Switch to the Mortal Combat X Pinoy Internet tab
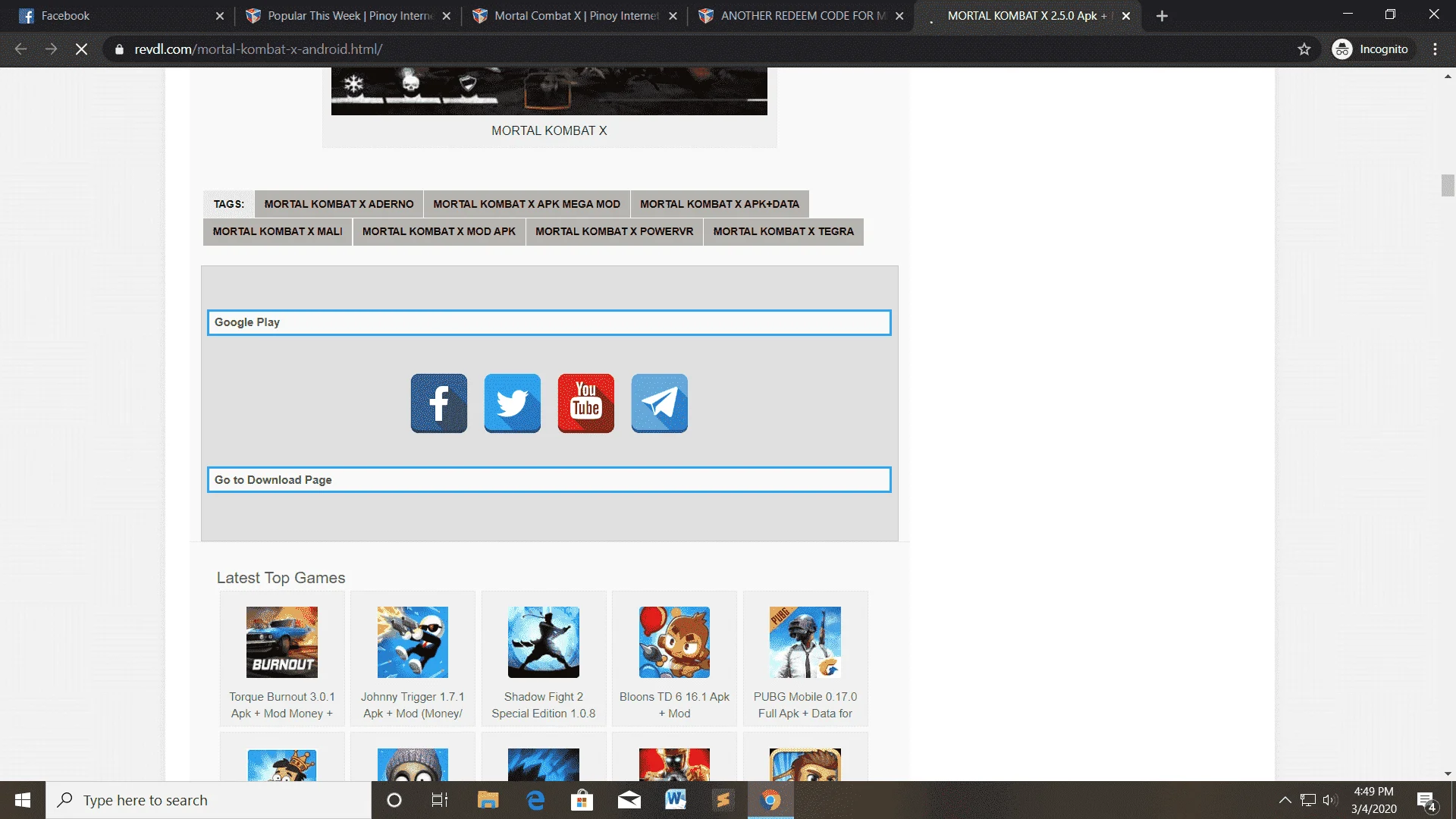The image size is (1456, 819). coord(576,16)
